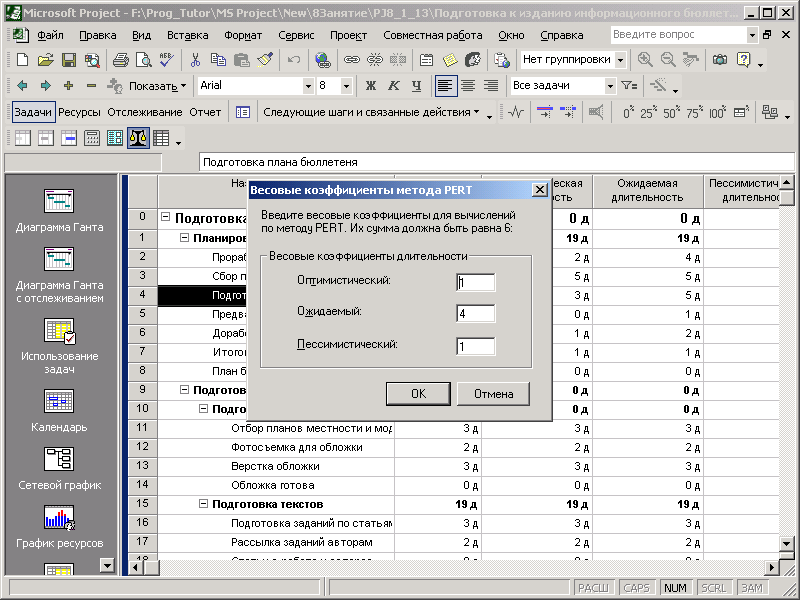Screen dimensions: 800x600
Task: Click the New document icon
Action: point(22,60)
